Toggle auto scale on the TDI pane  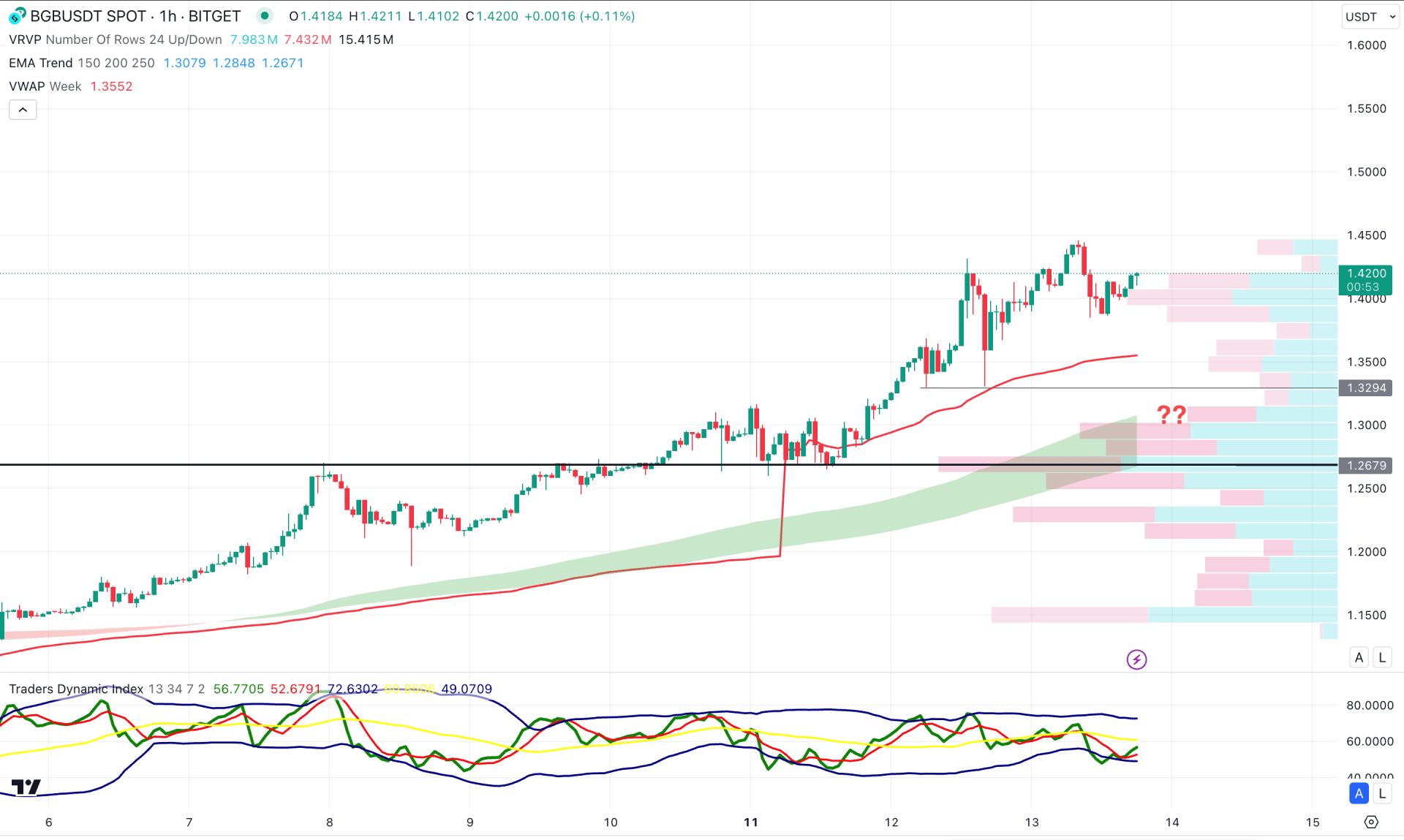[x=1359, y=793]
